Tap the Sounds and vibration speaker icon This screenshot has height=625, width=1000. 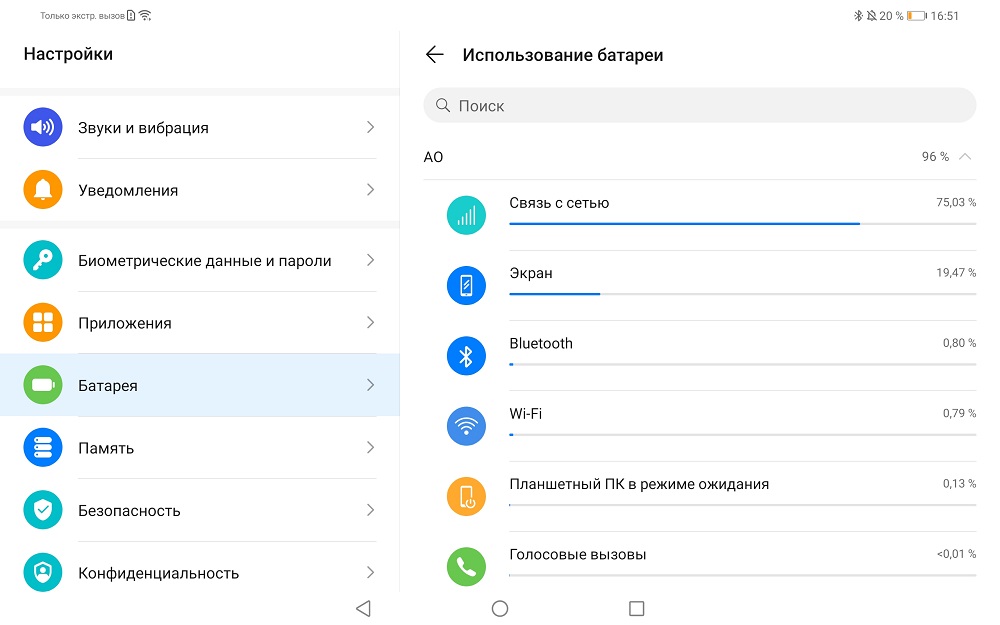coord(43,127)
